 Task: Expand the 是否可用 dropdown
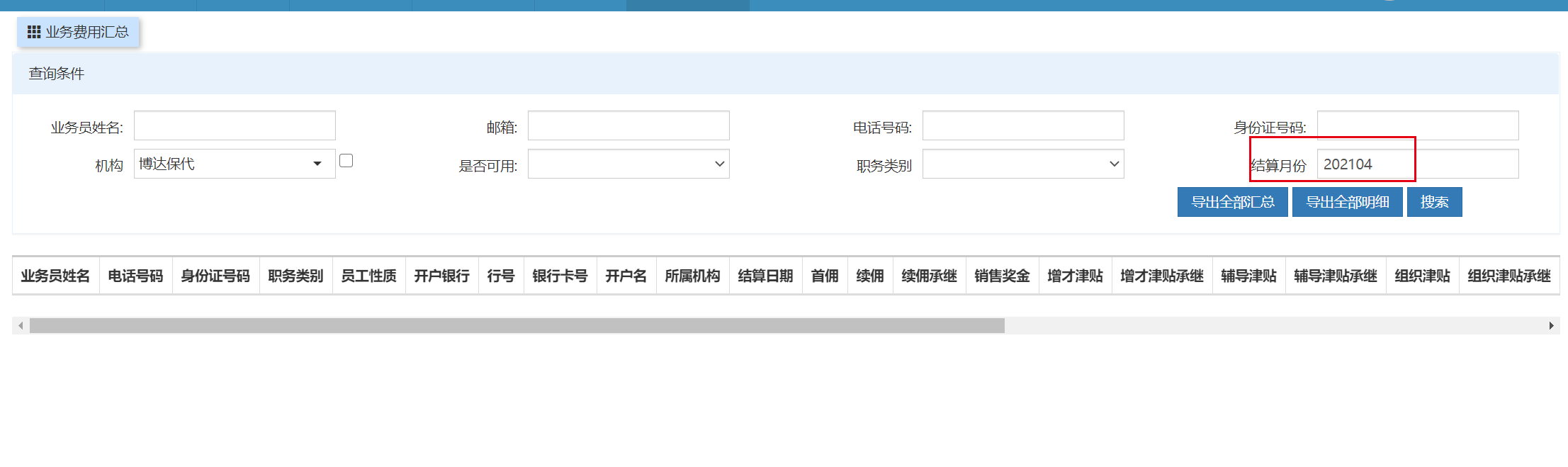click(x=628, y=164)
